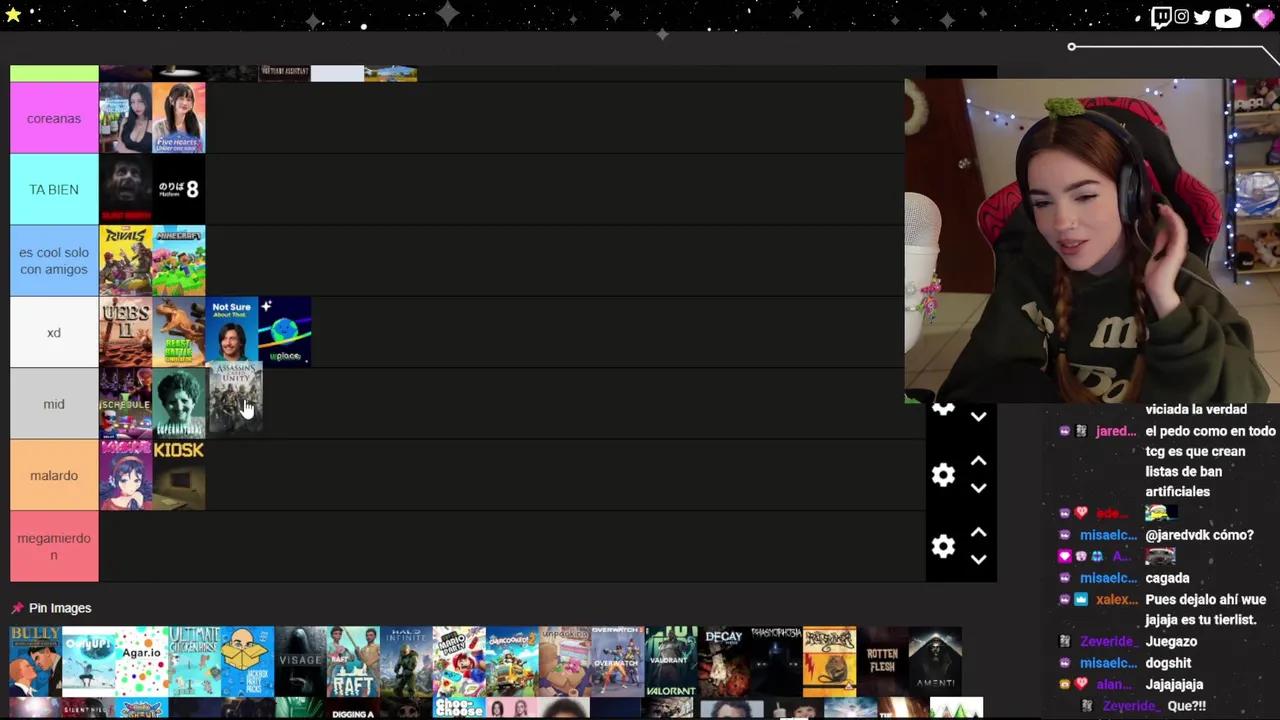Select the xd tier label
This screenshot has height=720, width=1280.
coord(54,332)
